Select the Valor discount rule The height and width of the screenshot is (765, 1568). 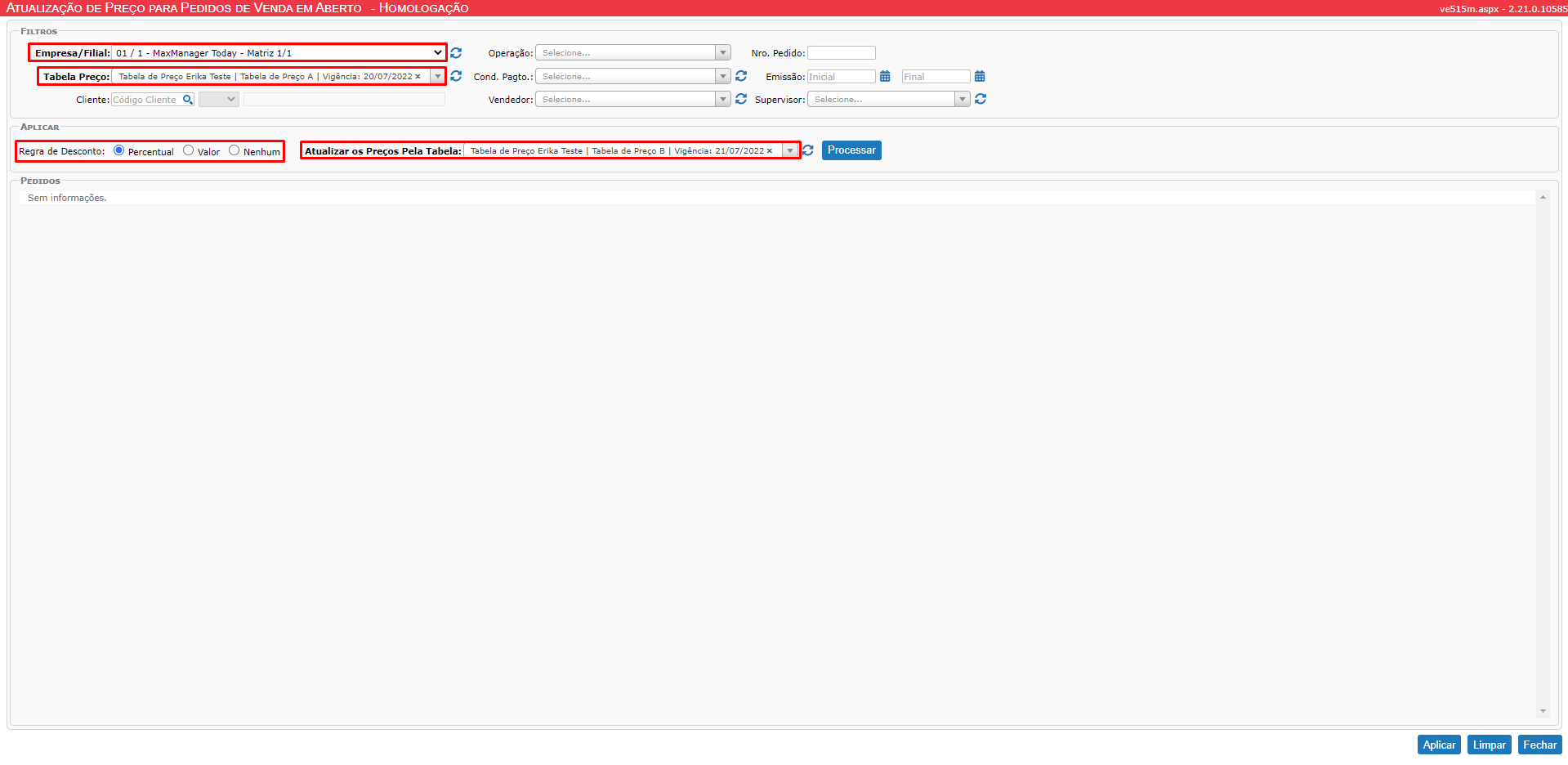click(x=189, y=150)
